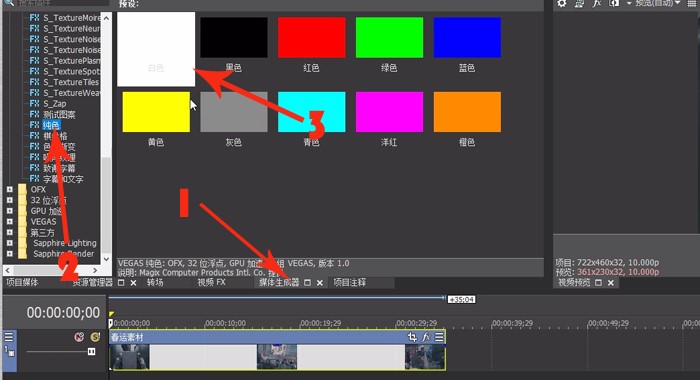700x380 pixels.
Task: Undock the 视频预览 window with its square icon
Action: pos(598,283)
